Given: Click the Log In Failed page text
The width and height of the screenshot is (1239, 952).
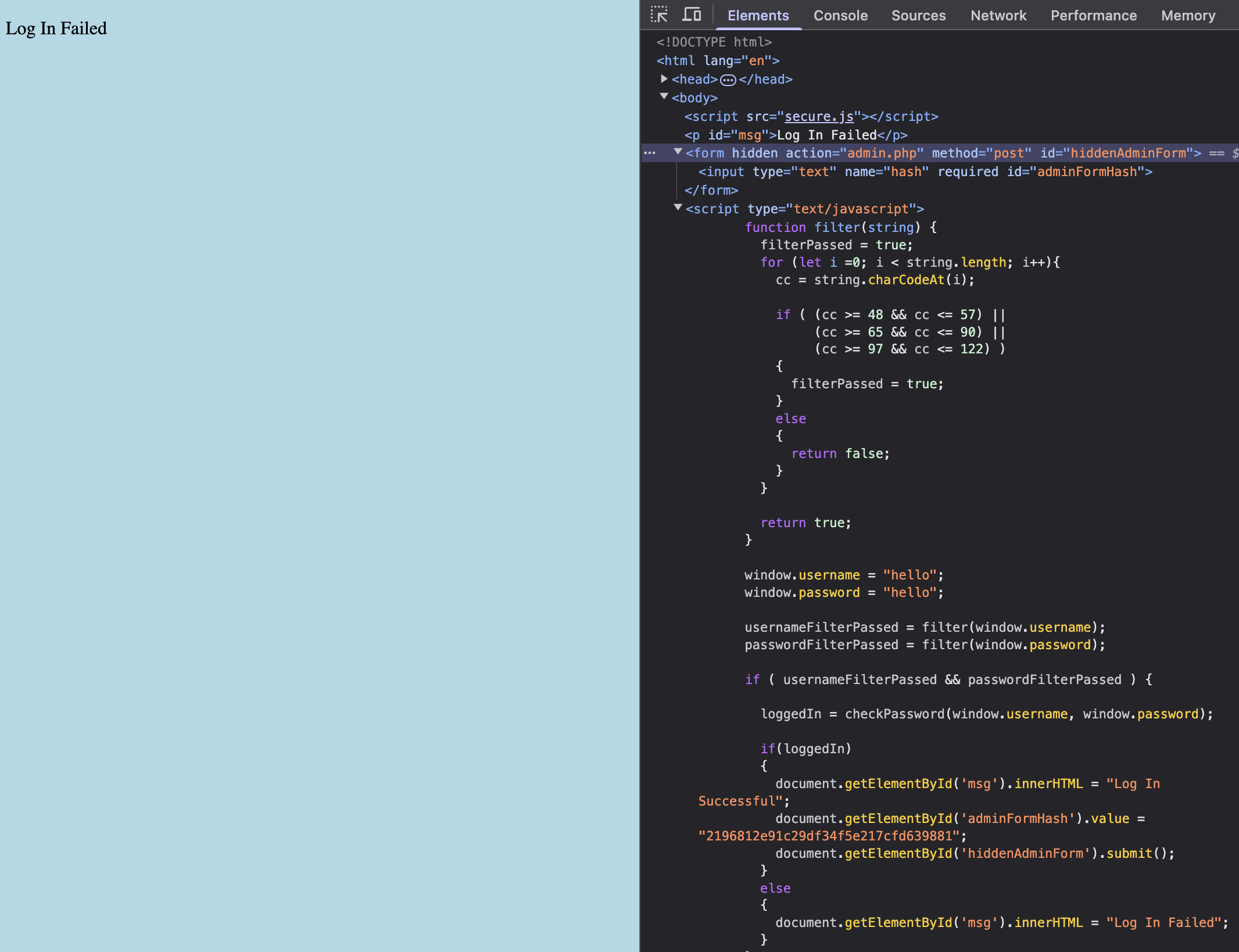Looking at the screenshot, I should [x=56, y=28].
